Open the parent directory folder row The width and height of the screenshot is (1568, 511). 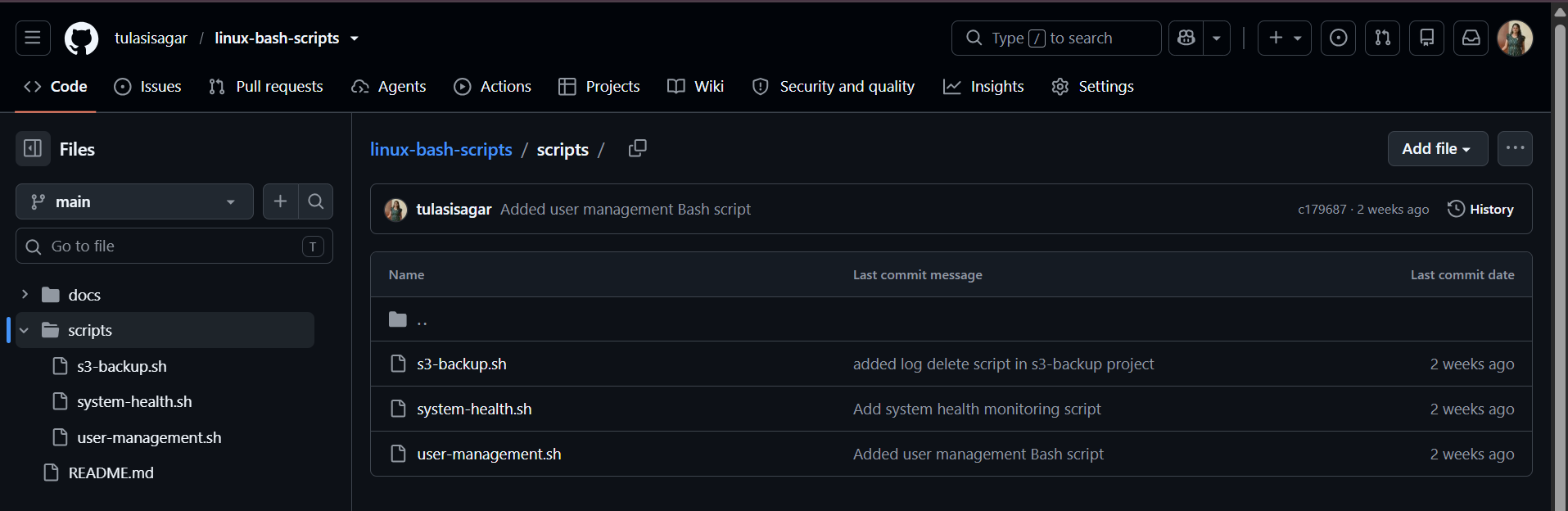pyautogui.click(x=951, y=319)
